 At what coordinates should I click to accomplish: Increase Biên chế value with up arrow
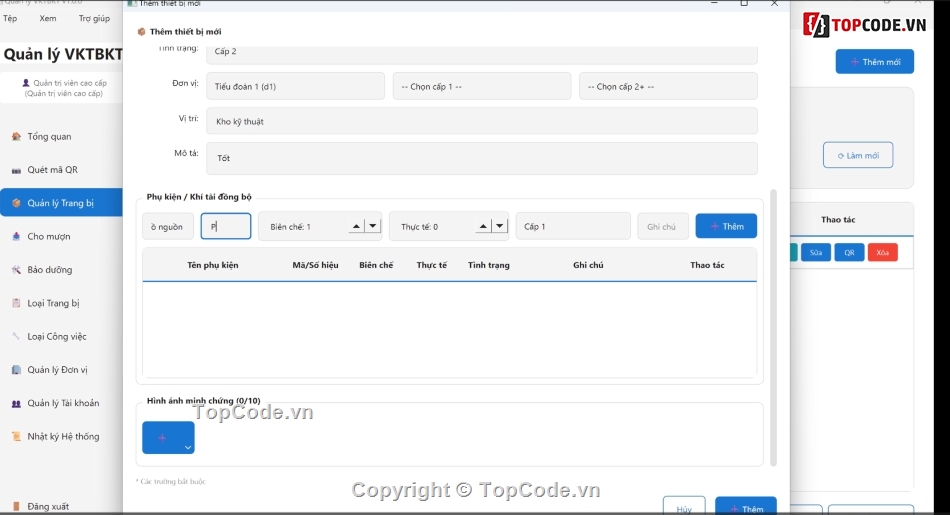pyautogui.click(x=357, y=227)
